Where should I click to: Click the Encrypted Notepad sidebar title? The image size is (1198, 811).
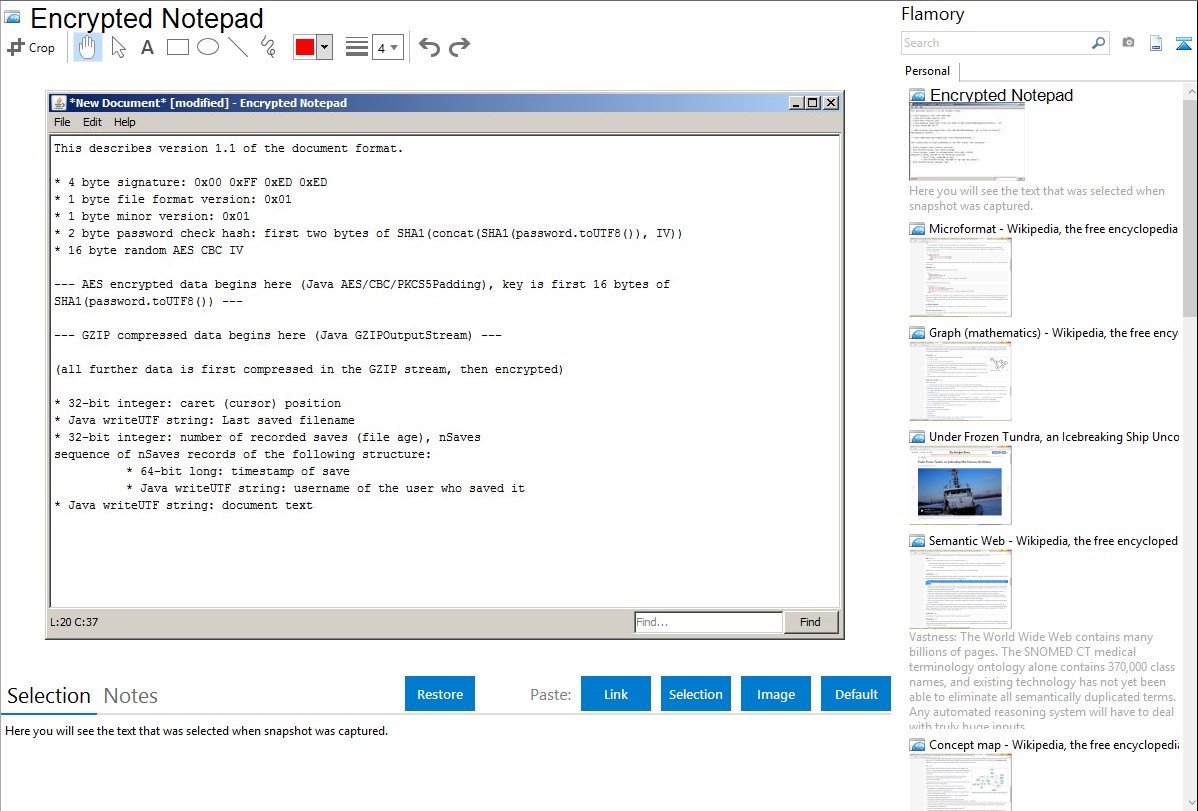coord(1001,96)
